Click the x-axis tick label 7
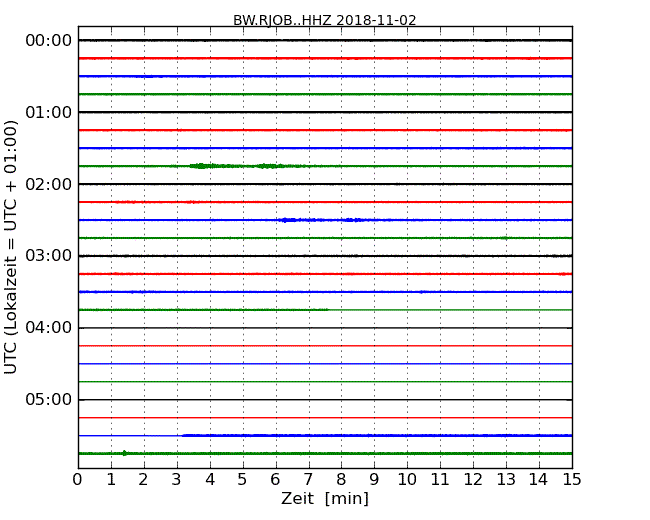This screenshot has width=650, height=520. click(308, 479)
